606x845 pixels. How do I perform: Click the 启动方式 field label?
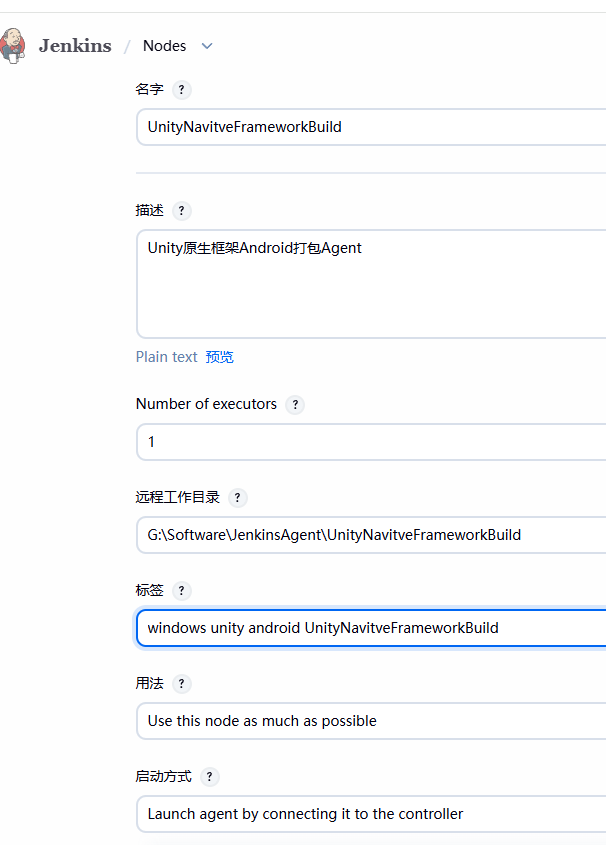point(163,777)
